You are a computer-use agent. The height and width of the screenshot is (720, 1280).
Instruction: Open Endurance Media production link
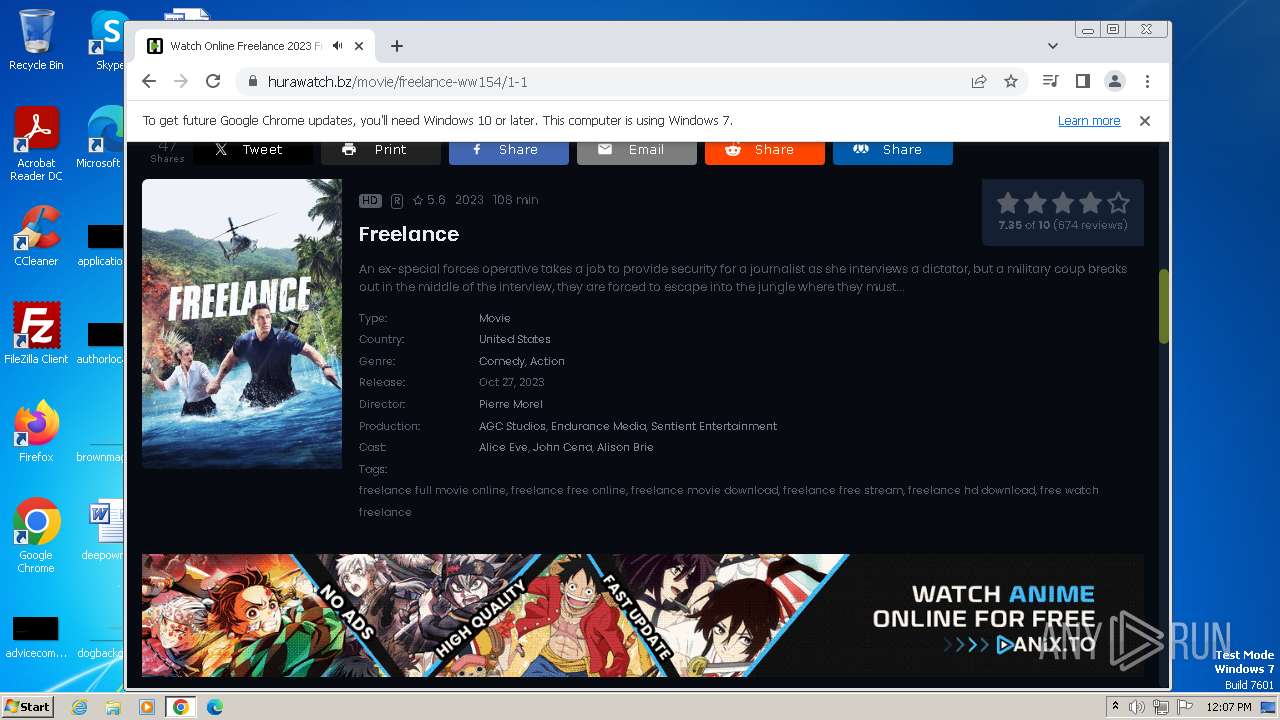tap(599, 426)
